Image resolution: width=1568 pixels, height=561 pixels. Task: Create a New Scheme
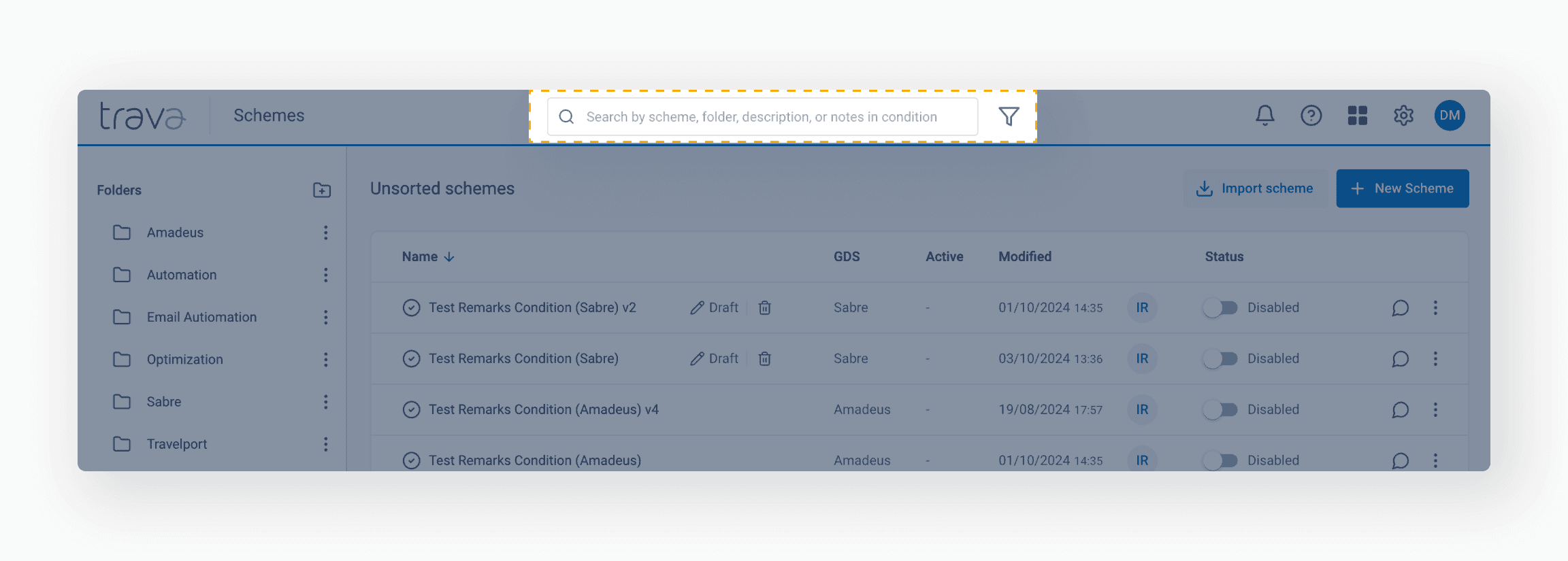tap(1402, 188)
